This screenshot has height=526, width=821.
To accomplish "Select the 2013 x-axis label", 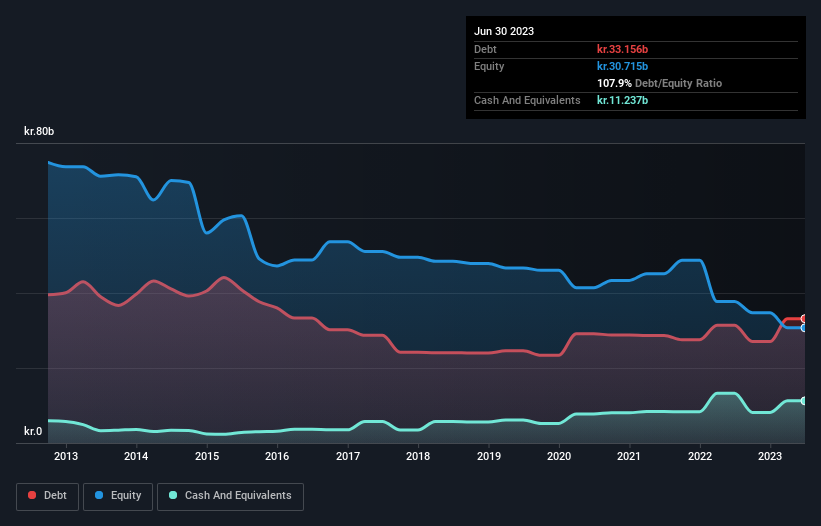I will tap(66, 456).
